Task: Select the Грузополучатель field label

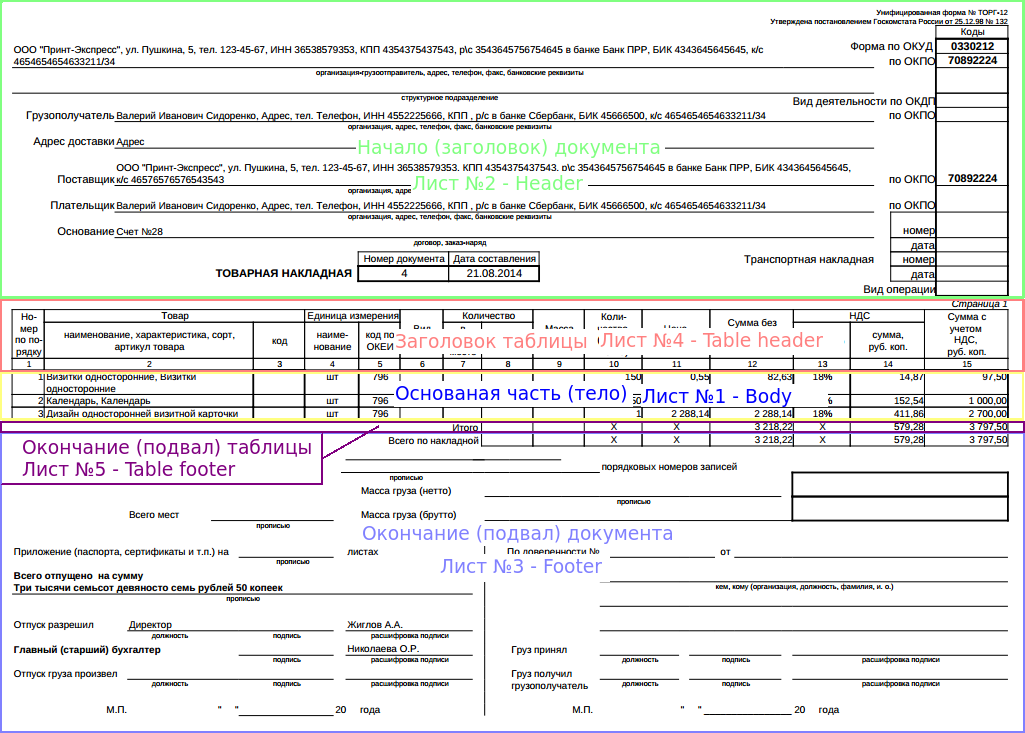Action: tap(70, 116)
